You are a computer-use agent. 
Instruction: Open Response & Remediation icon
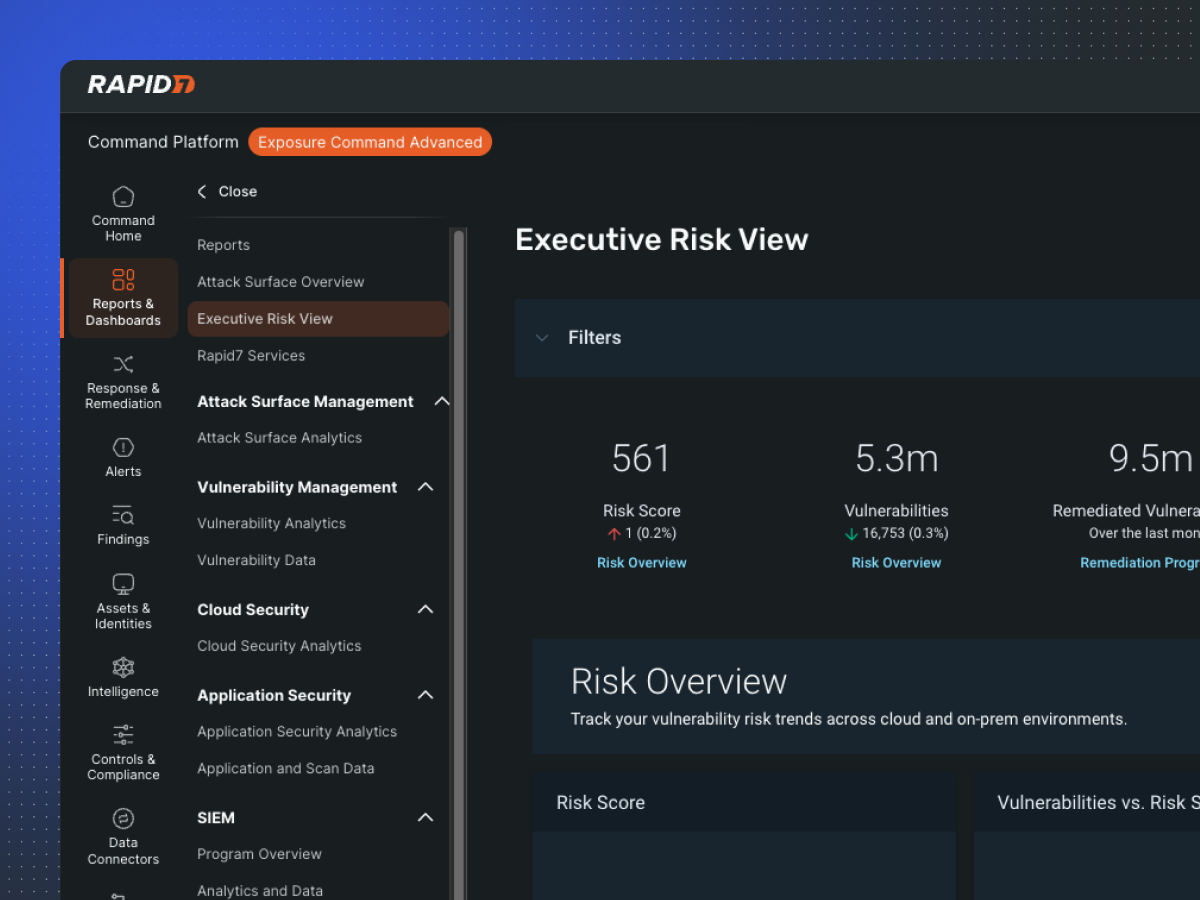point(123,364)
